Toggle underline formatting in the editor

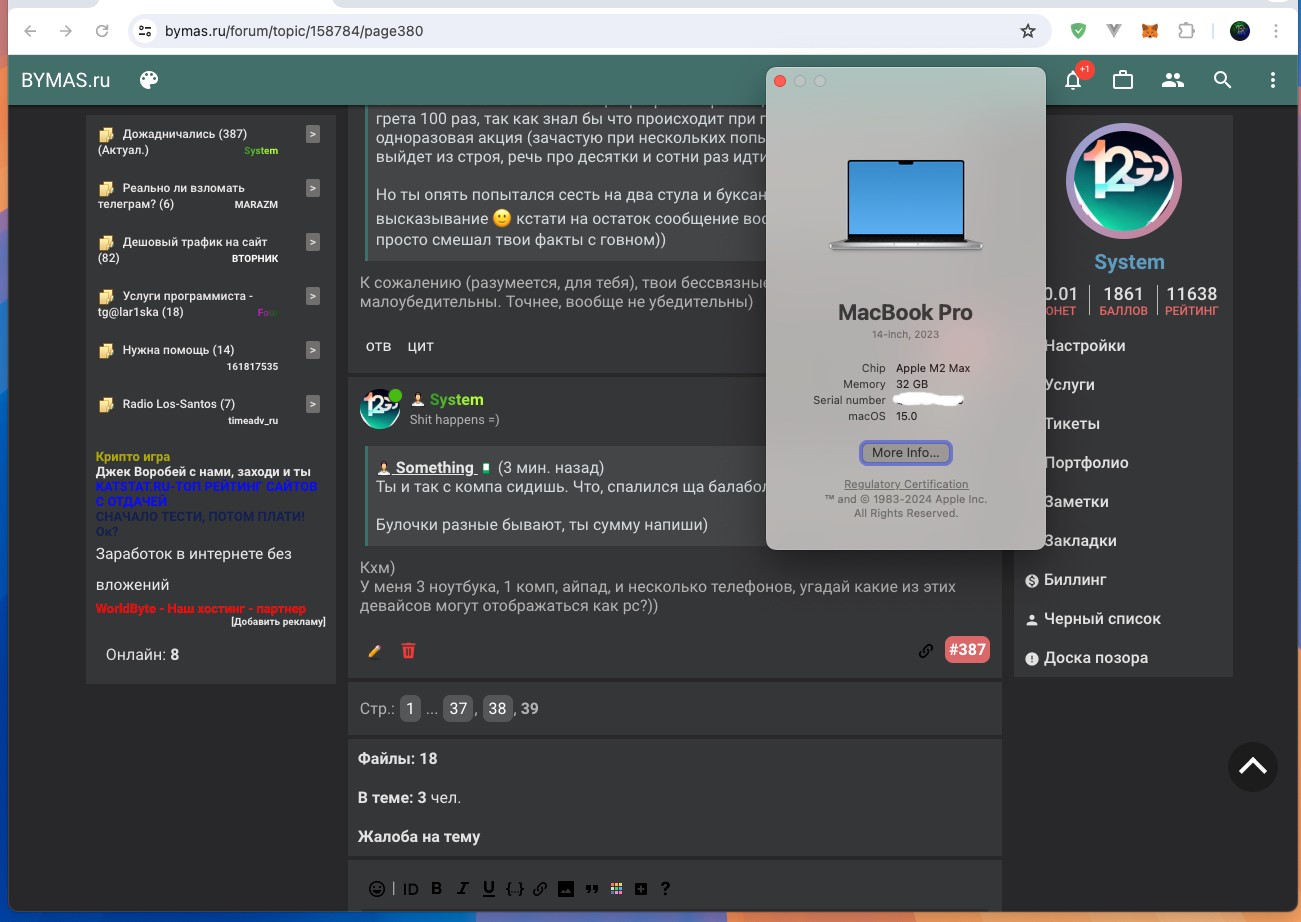click(x=488, y=888)
